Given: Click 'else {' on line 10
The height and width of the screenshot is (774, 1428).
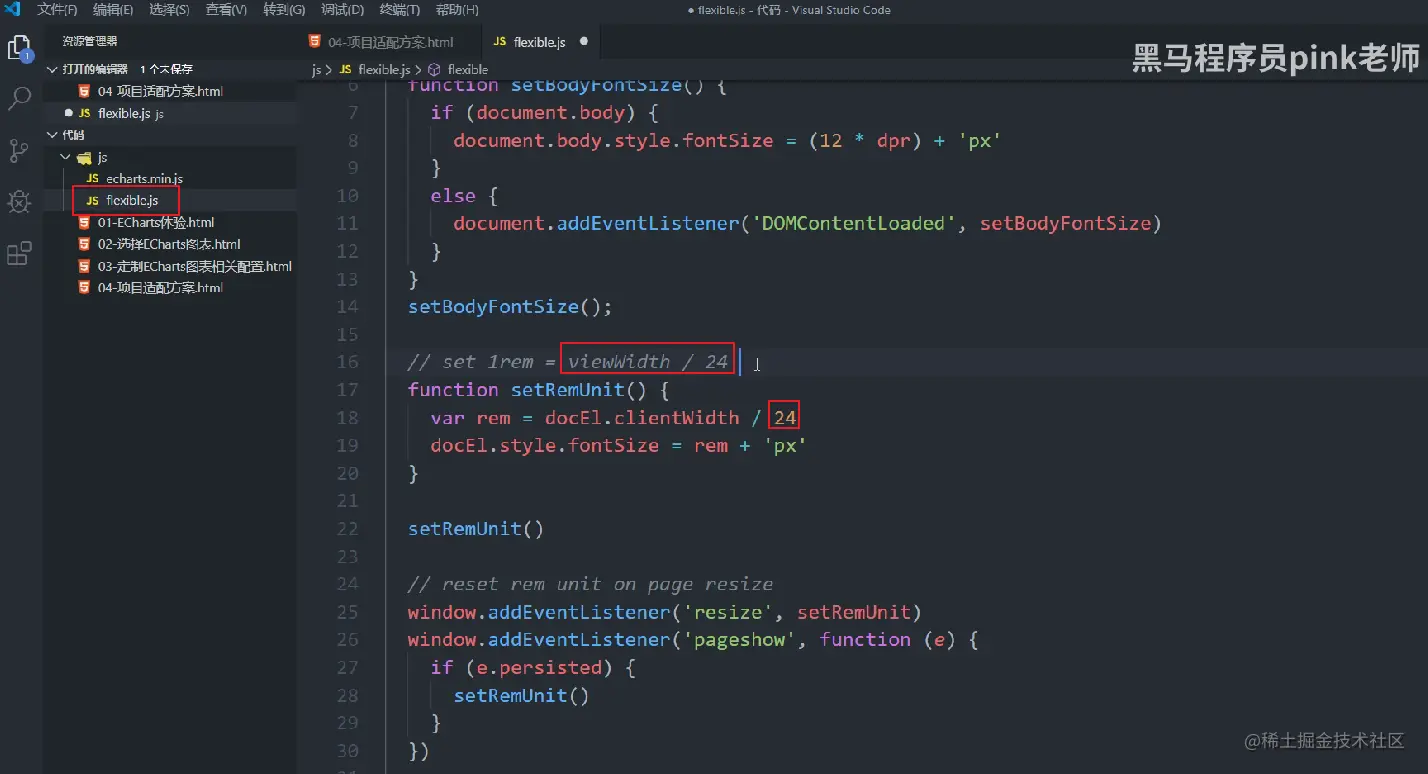Looking at the screenshot, I should [465, 195].
